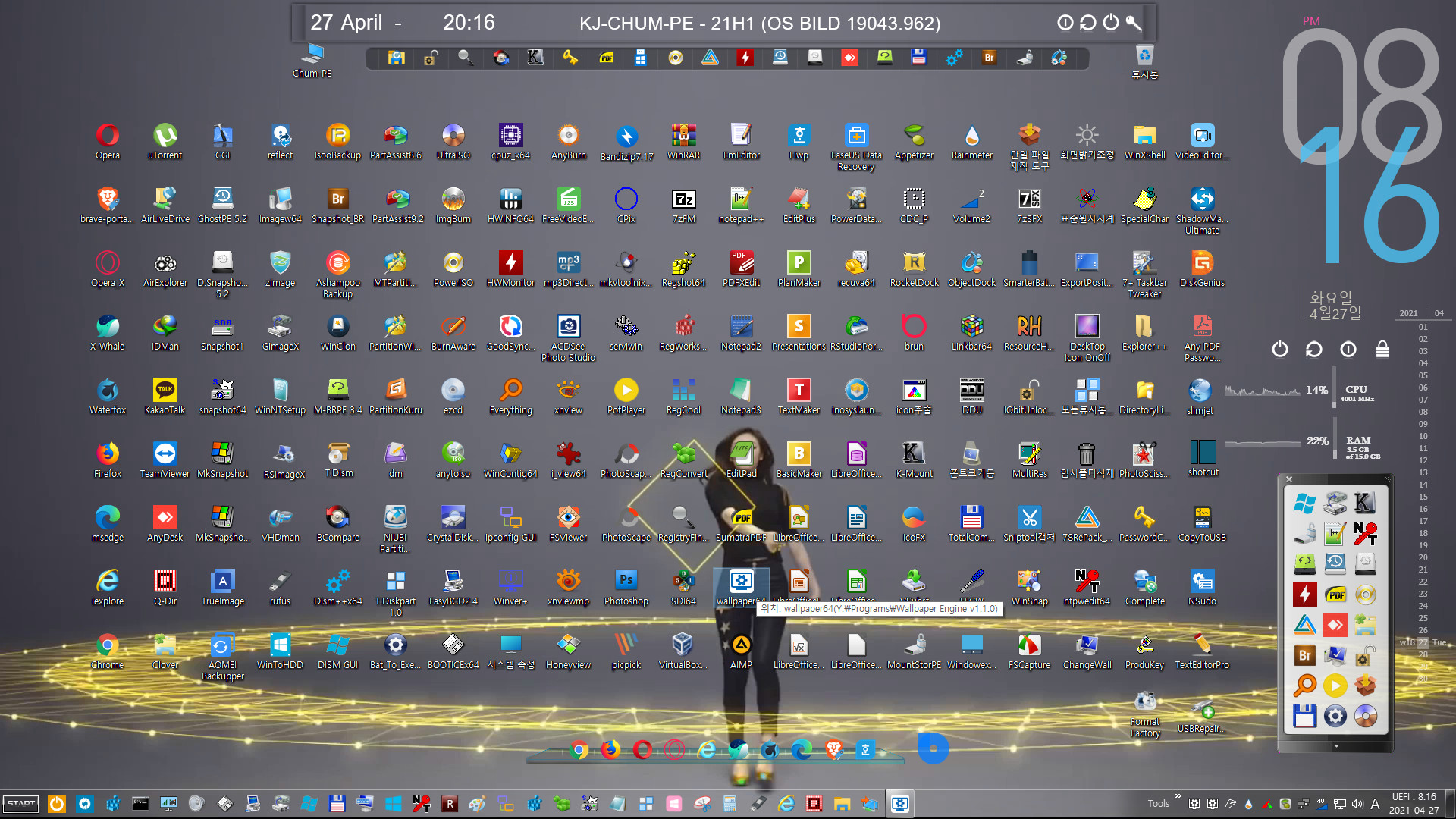This screenshot has width=1456, height=819.
Task: Launch the VirtualBox shortcut
Action: [x=682, y=651]
